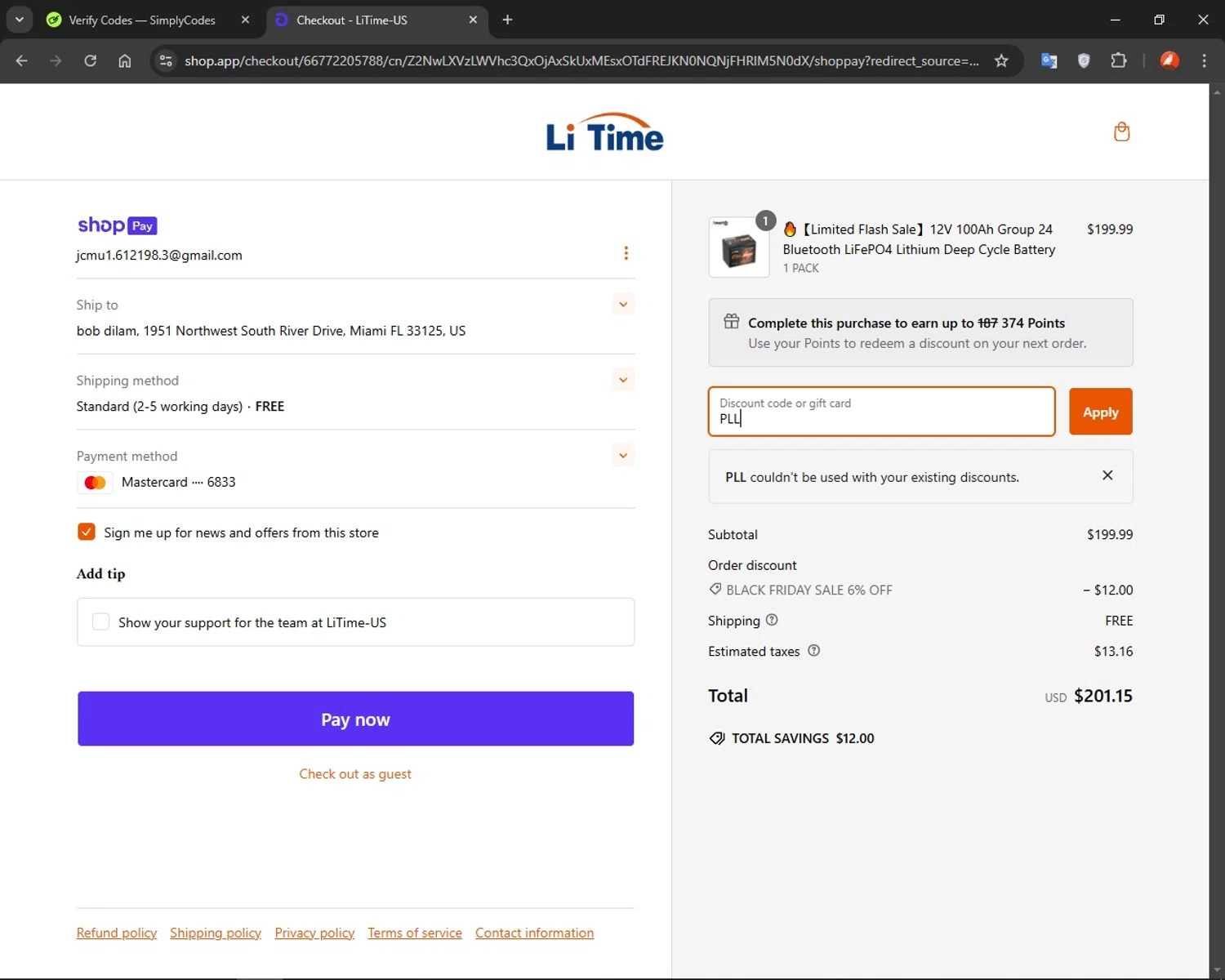Dismiss the PLL discount error message
This screenshot has width=1225, height=980.
point(1107,475)
